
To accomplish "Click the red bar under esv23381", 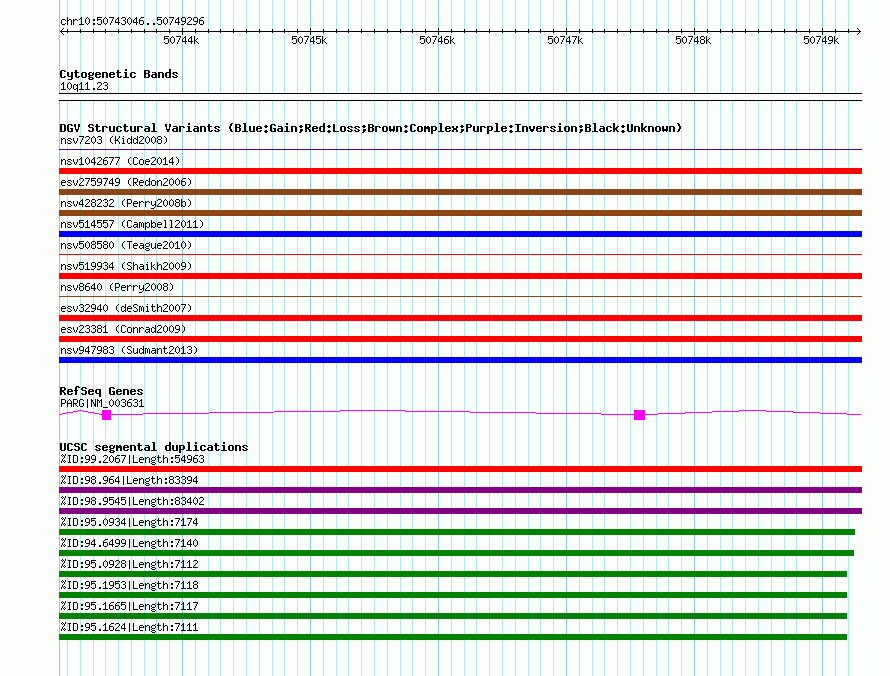I will 460,339.
